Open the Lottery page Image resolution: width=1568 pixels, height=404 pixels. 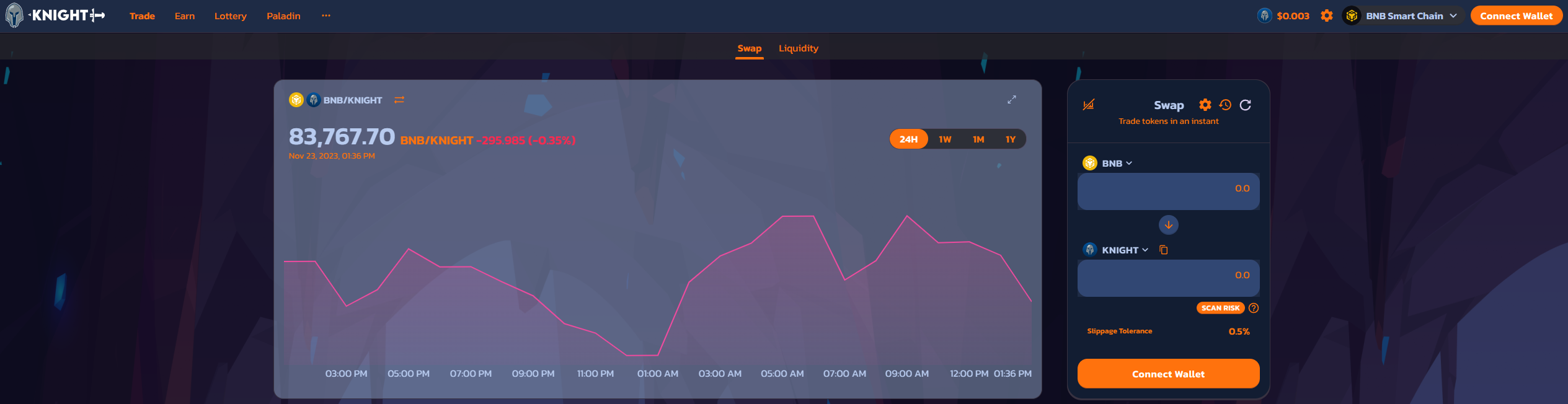point(231,16)
